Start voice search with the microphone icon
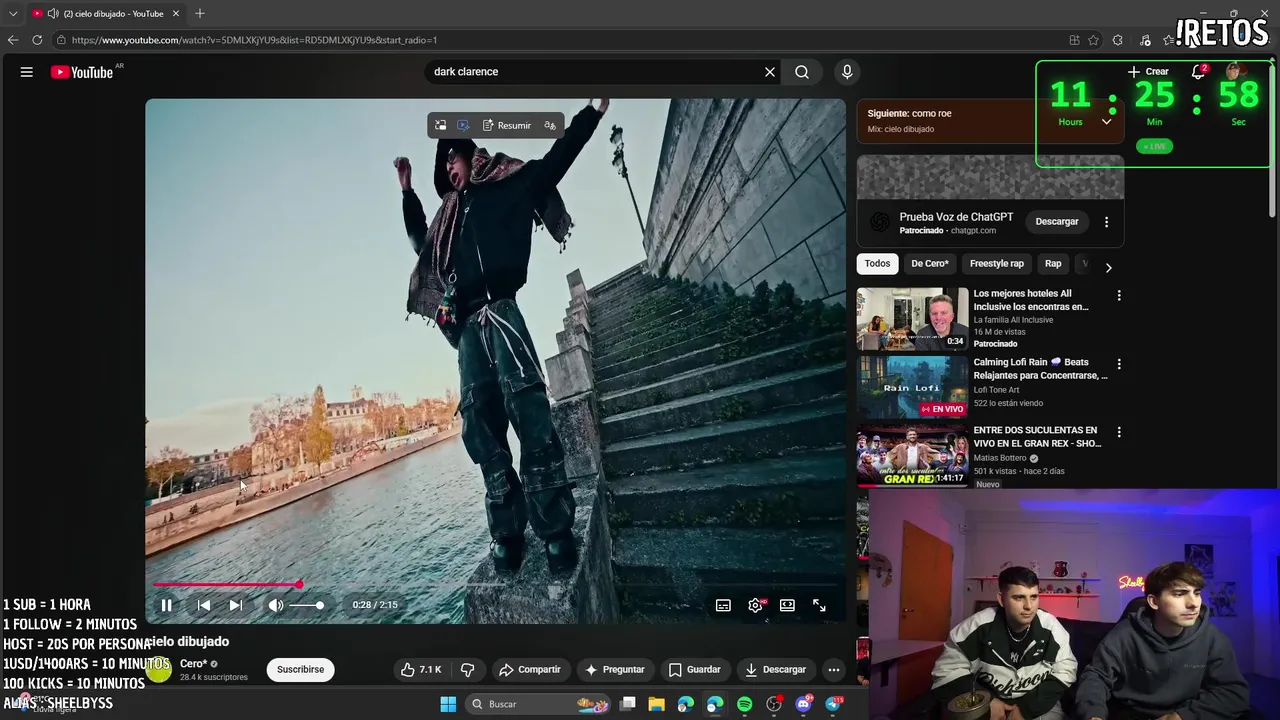Image resolution: width=1280 pixels, height=720 pixels. pyautogui.click(x=847, y=72)
